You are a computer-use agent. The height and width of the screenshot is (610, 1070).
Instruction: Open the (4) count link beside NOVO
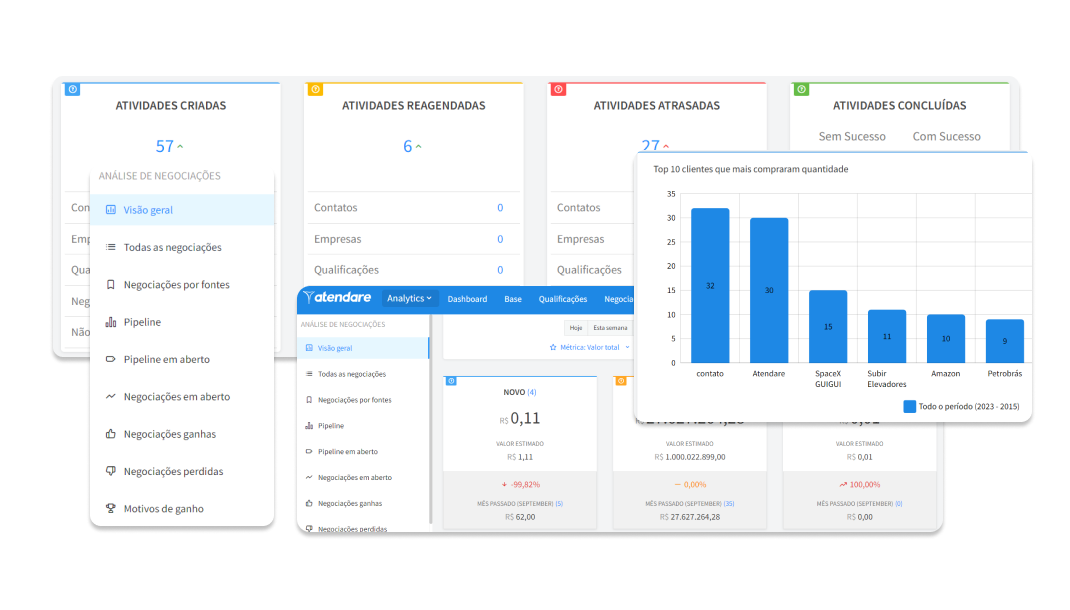coord(532,392)
